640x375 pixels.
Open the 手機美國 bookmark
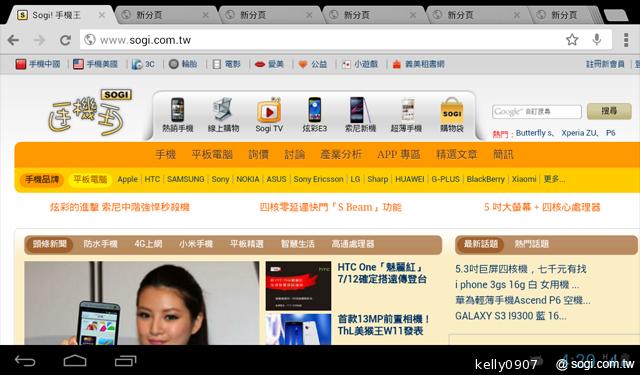(96, 64)
